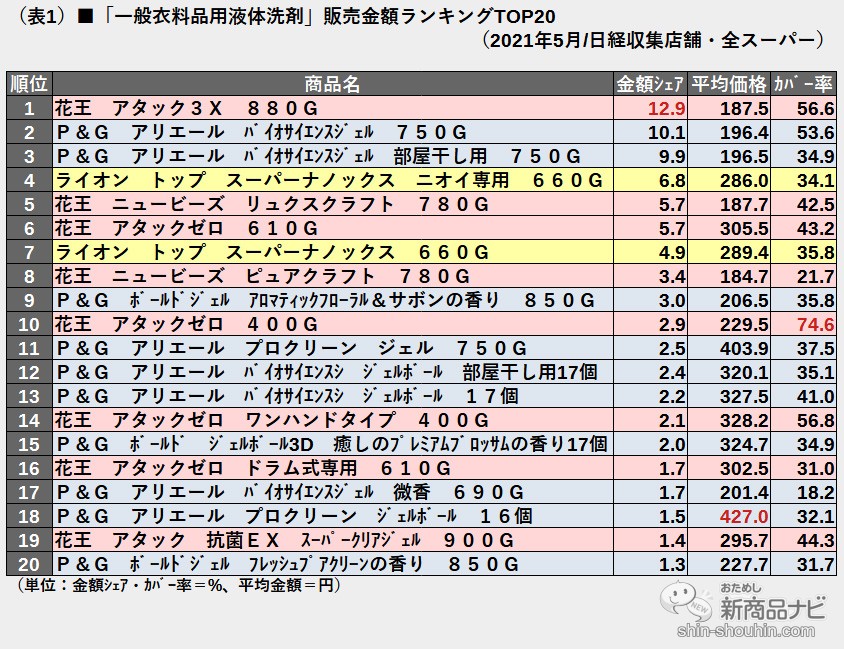Click the 金額シェア column header

pos(650,84)
